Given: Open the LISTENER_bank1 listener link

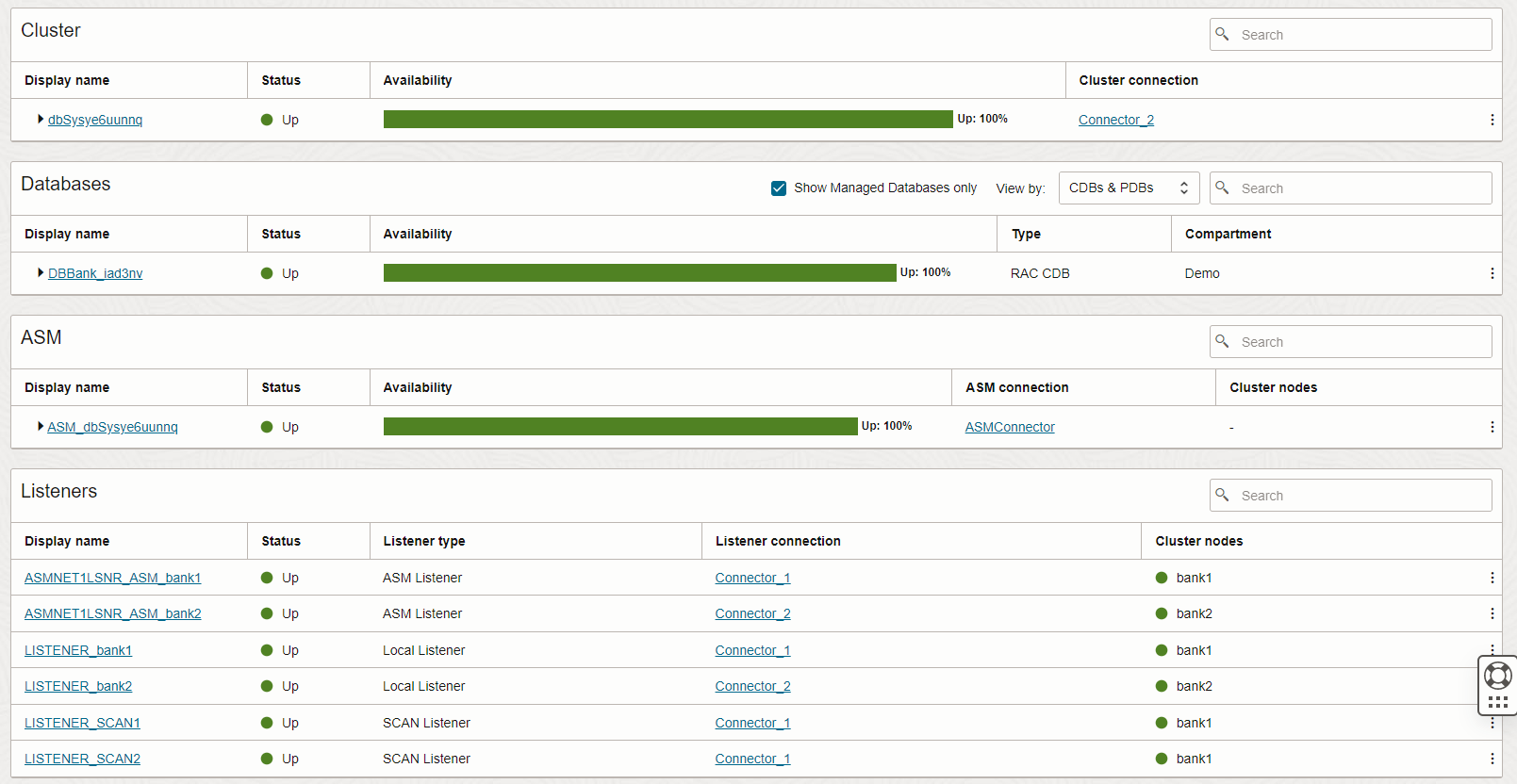Looking at the screenshot, I should (78, 650).
